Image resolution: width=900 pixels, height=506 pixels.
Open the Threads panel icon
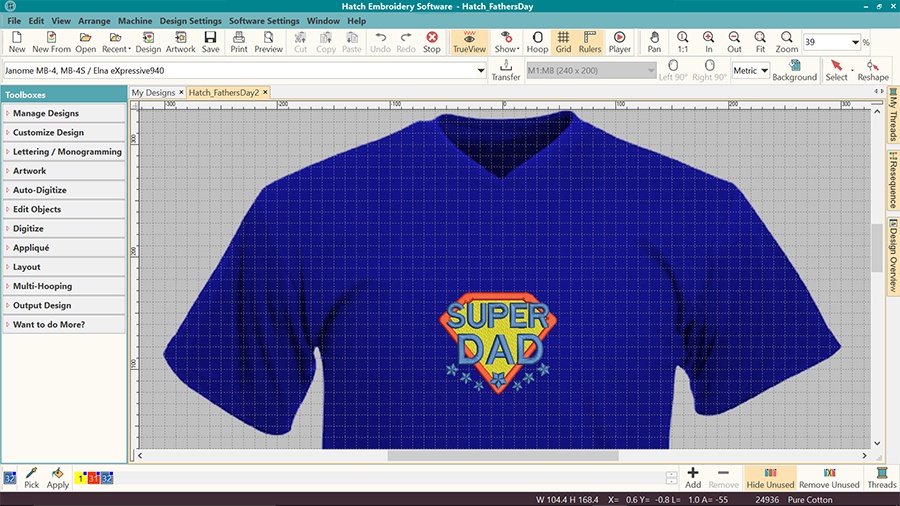(881, 477)
